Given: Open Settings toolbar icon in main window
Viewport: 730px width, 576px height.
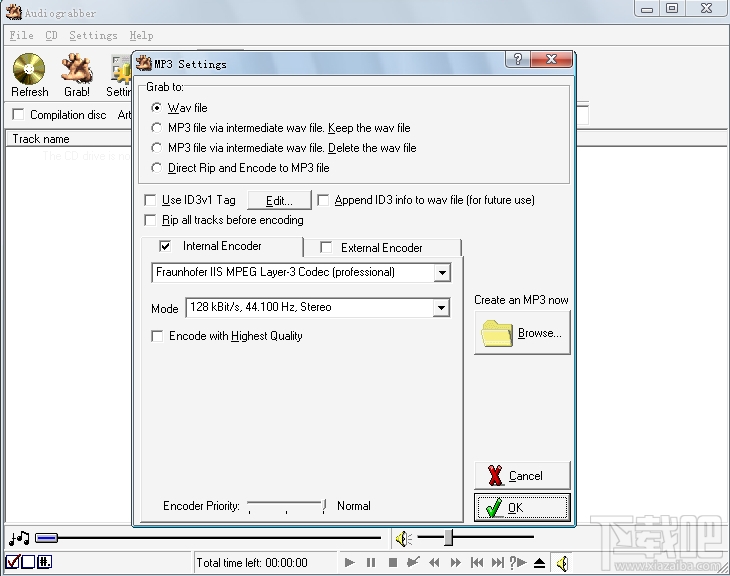Looking at the screenshot, I should tap(121, 75).
